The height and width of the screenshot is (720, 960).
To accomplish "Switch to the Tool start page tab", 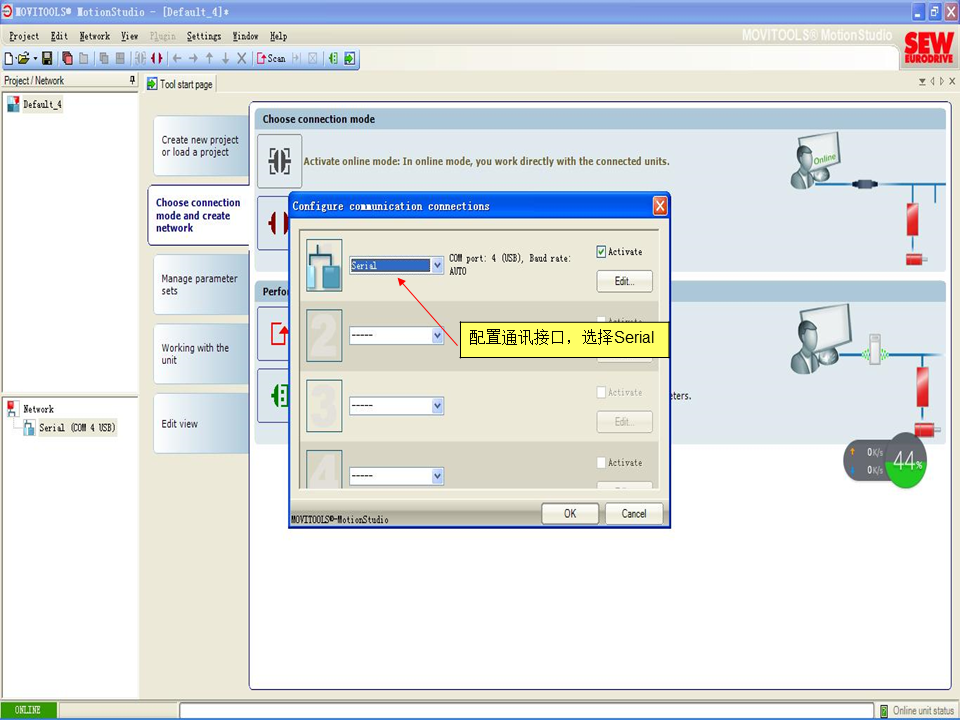I will point(181,85).
